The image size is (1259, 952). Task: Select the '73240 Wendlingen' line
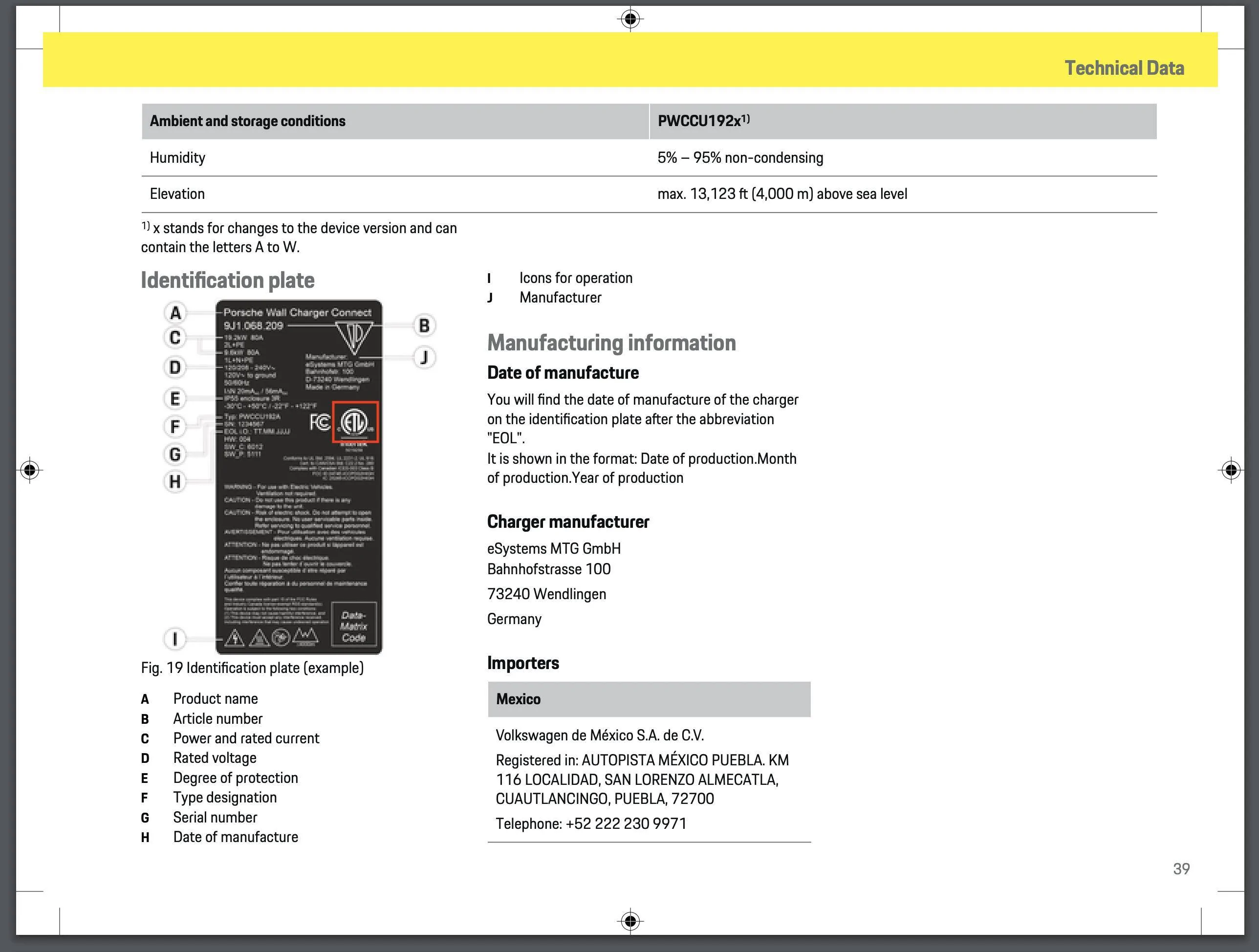(547, 594)
